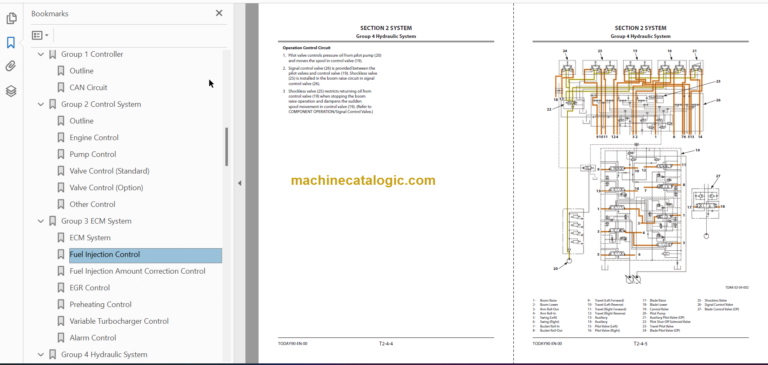Open the Group 2 Control System bookmark
The height and width of the screenshot is (365, 768).
click(x=101, y=104)
